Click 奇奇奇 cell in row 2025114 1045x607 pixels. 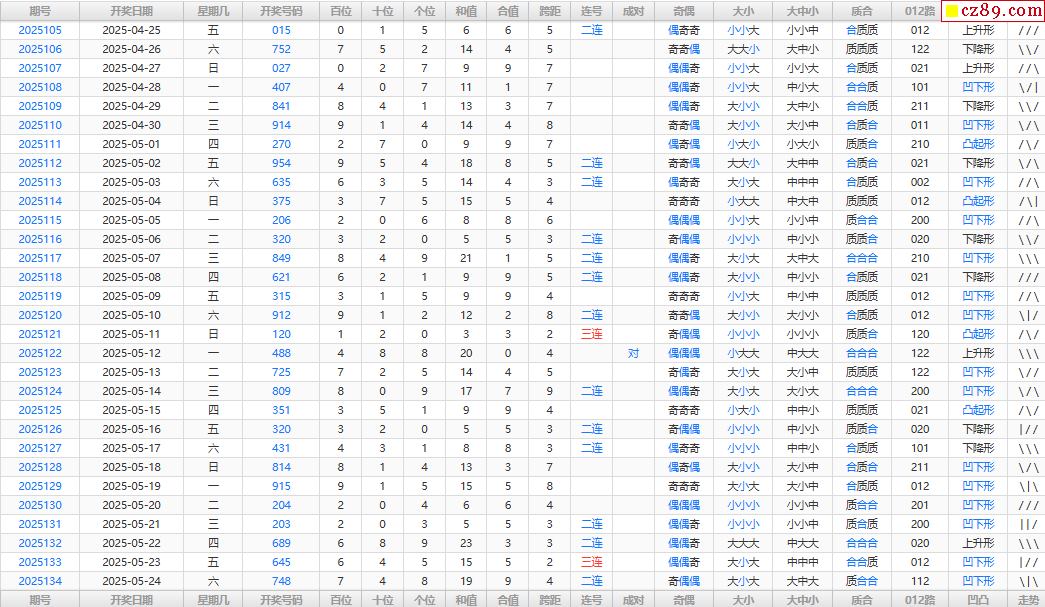684,201
